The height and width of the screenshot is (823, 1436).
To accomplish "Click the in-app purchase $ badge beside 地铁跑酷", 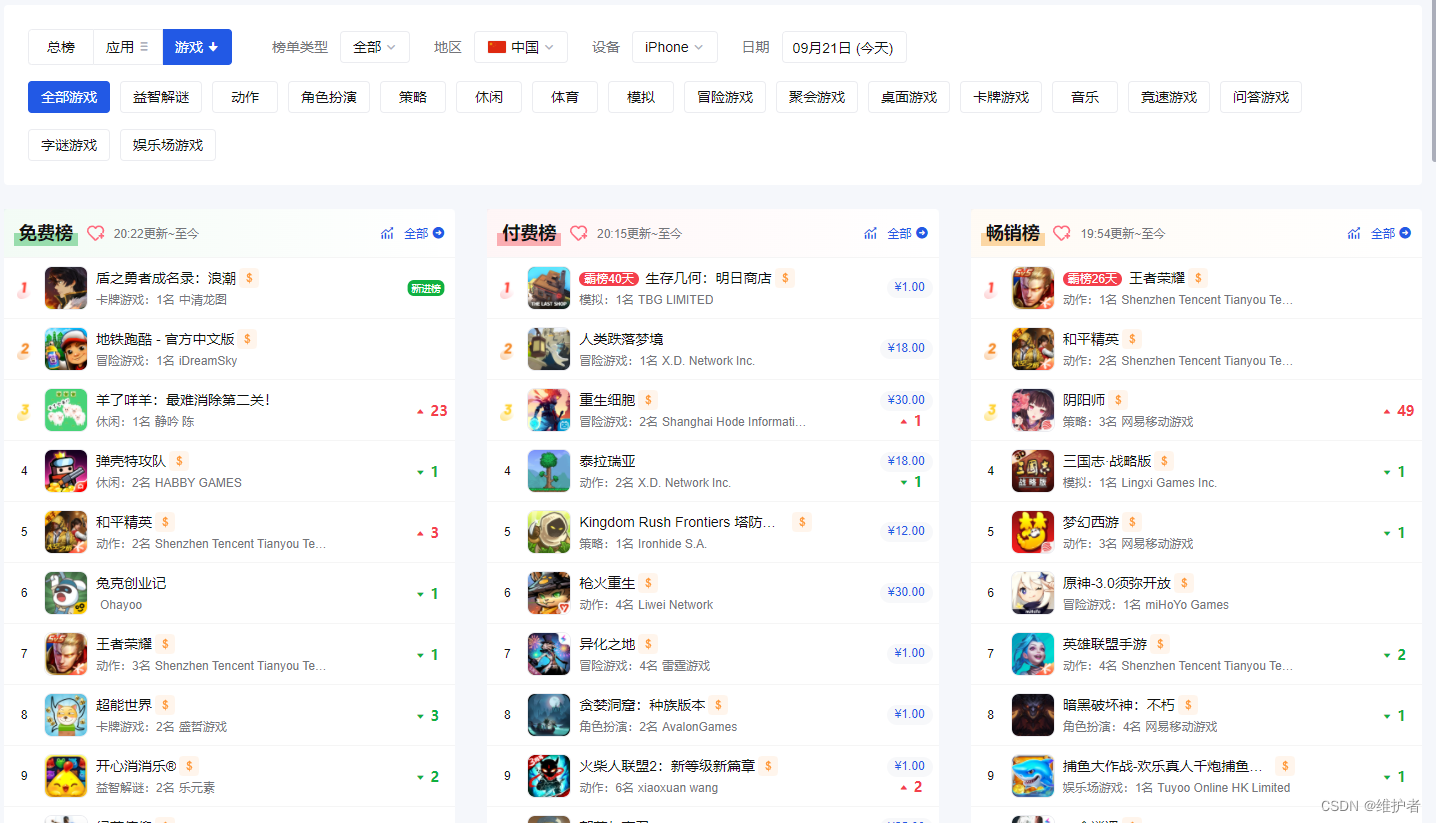I will [248, 339].
